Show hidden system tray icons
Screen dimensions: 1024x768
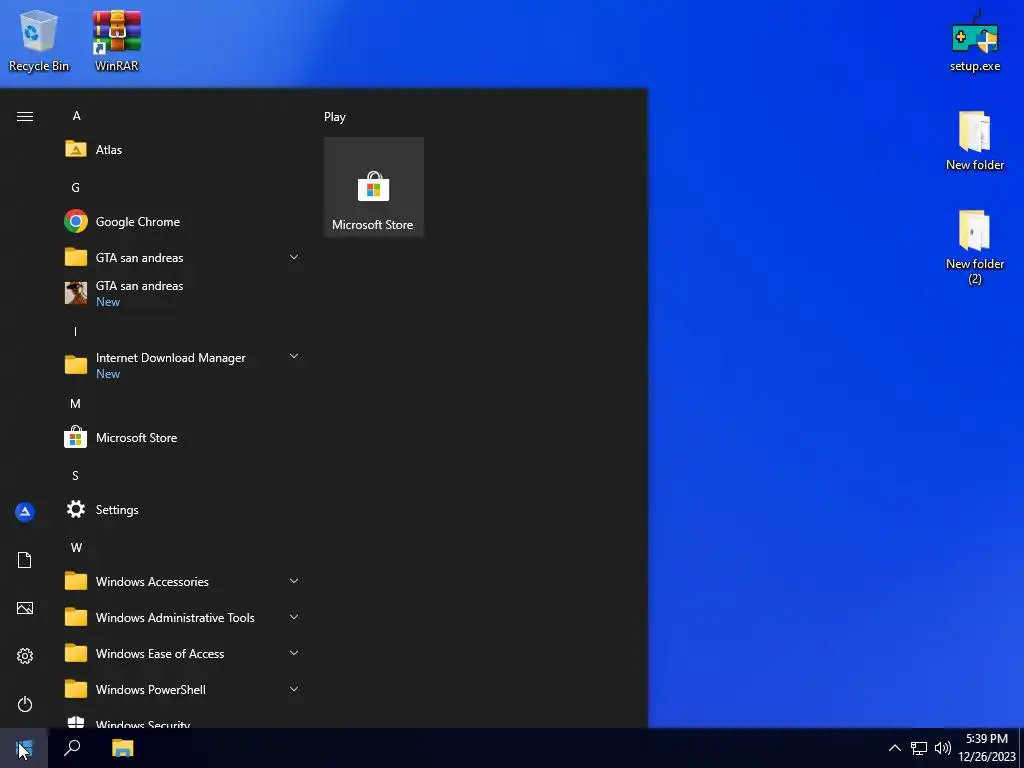click(x=895, y=748)
